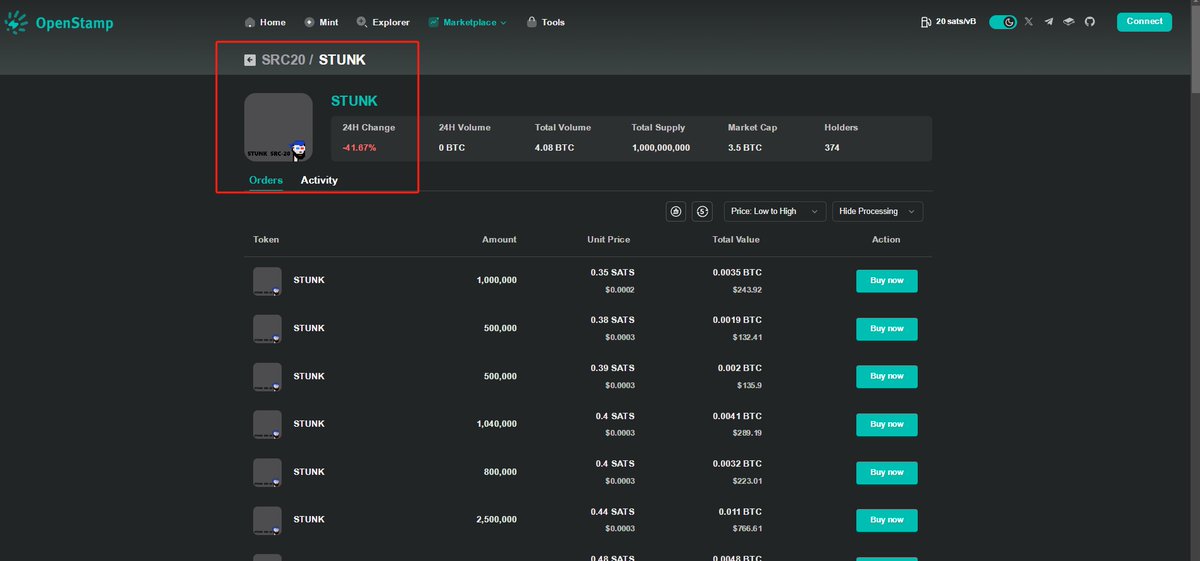Open the Hide Processing dropdown

tap(877, 211)
